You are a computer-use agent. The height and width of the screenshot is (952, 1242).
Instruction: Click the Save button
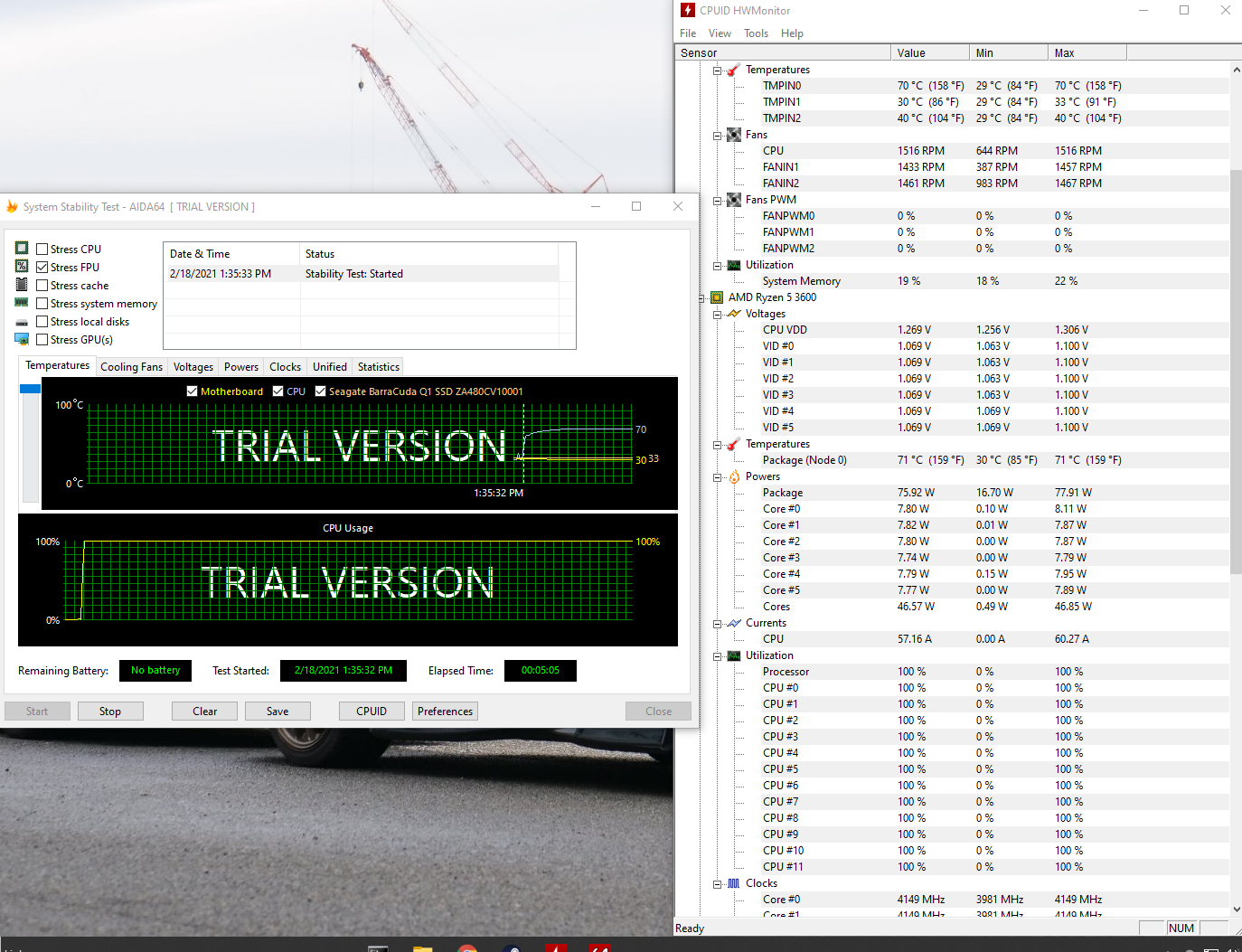(x=278, y=712)
